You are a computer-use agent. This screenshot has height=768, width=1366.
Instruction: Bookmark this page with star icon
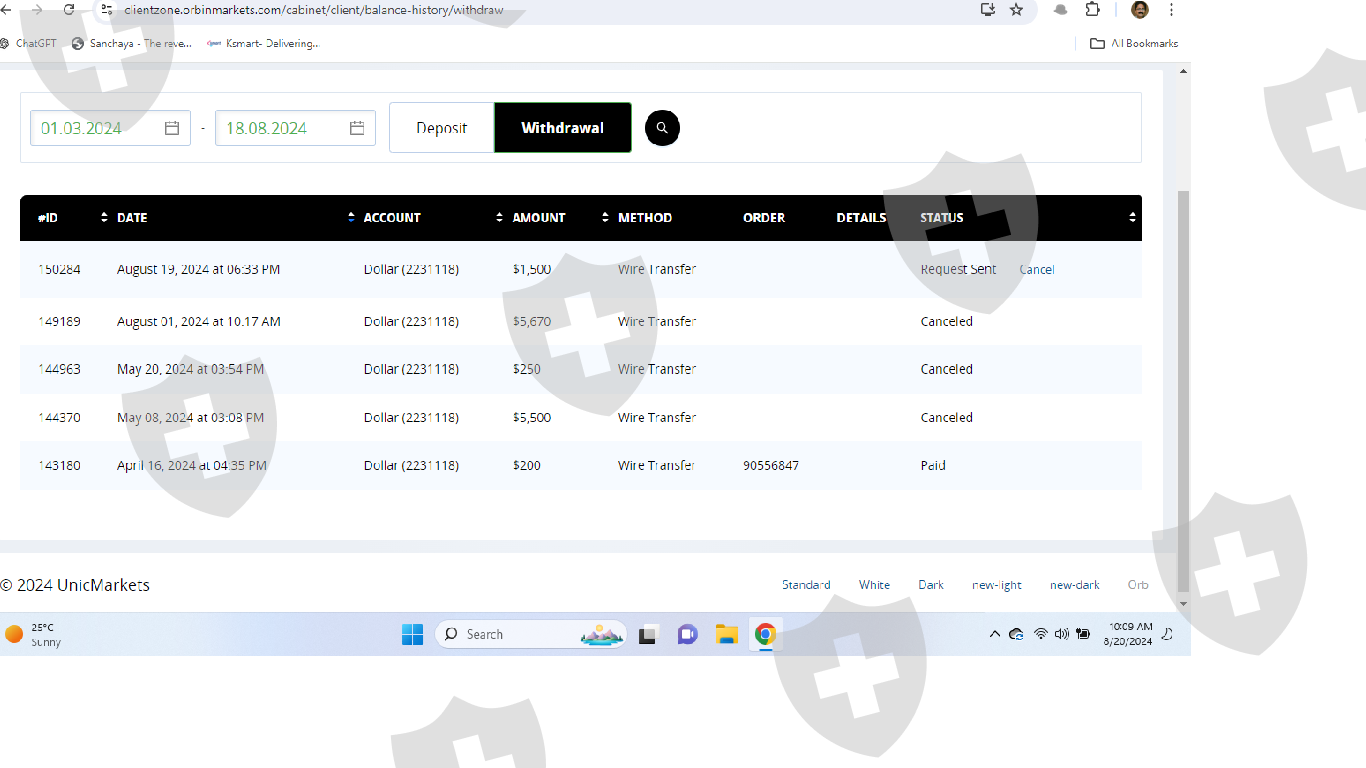tap(1016, 10)
